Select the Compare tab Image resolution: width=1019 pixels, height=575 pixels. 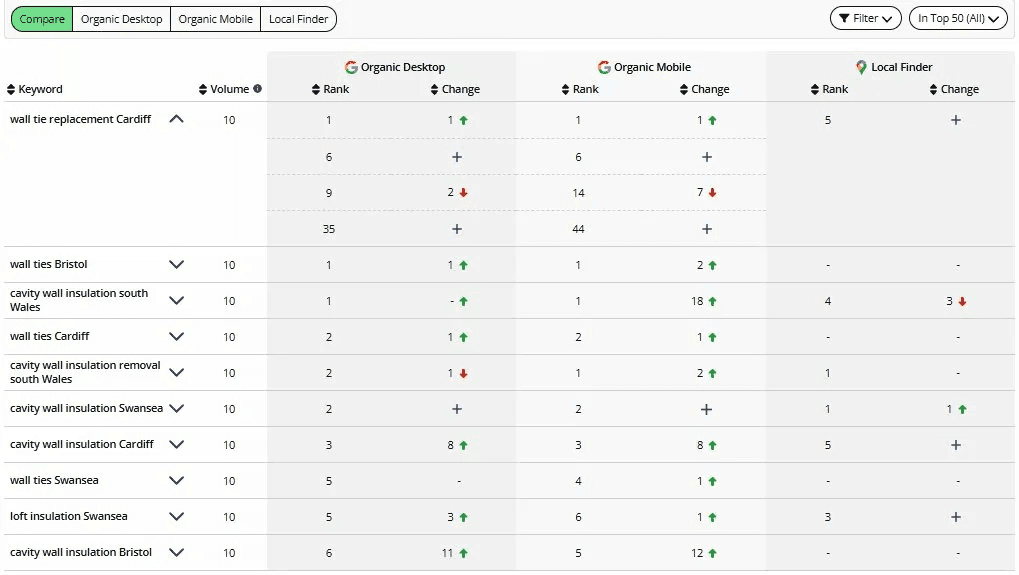click(x=42, y=19)
